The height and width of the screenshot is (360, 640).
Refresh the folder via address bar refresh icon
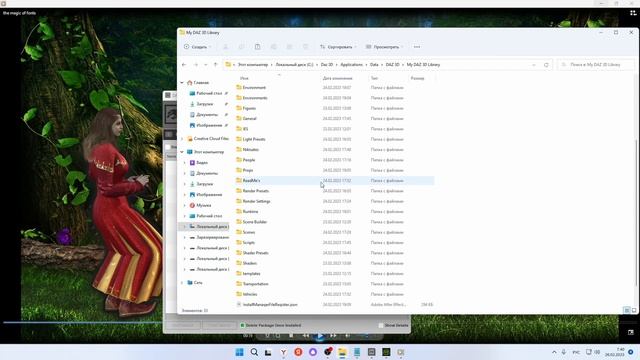tap(546, 65)
